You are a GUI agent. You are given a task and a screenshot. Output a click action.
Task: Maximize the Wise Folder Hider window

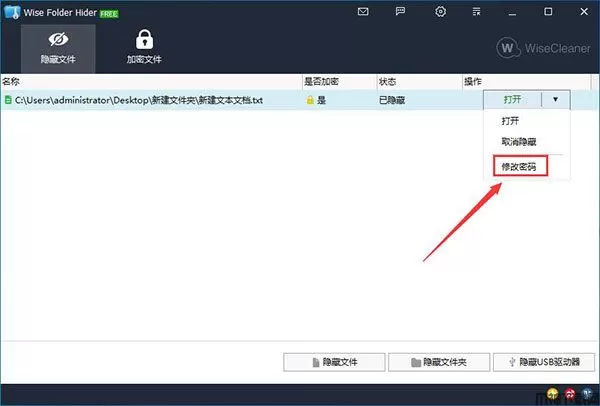click(x=548, y=12)
